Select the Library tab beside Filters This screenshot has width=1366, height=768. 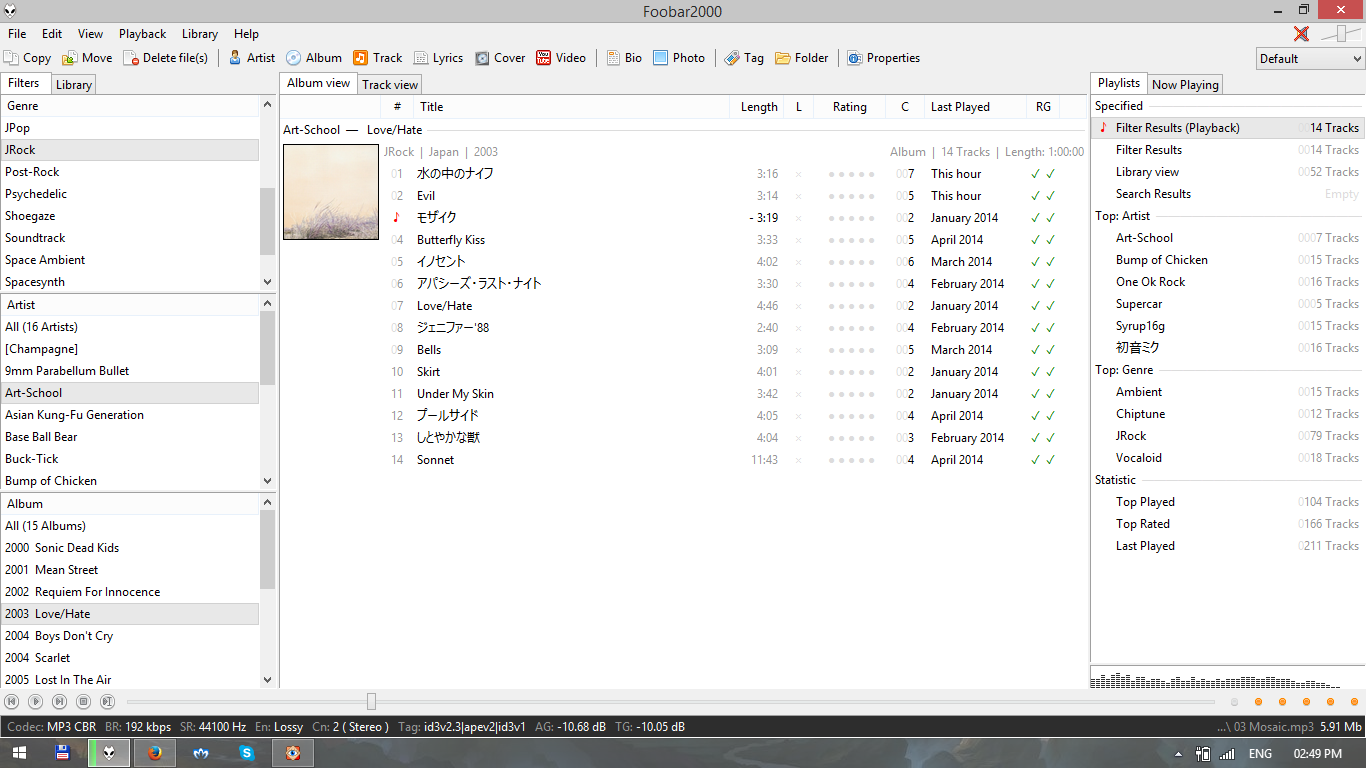click(x=74, y=85)
